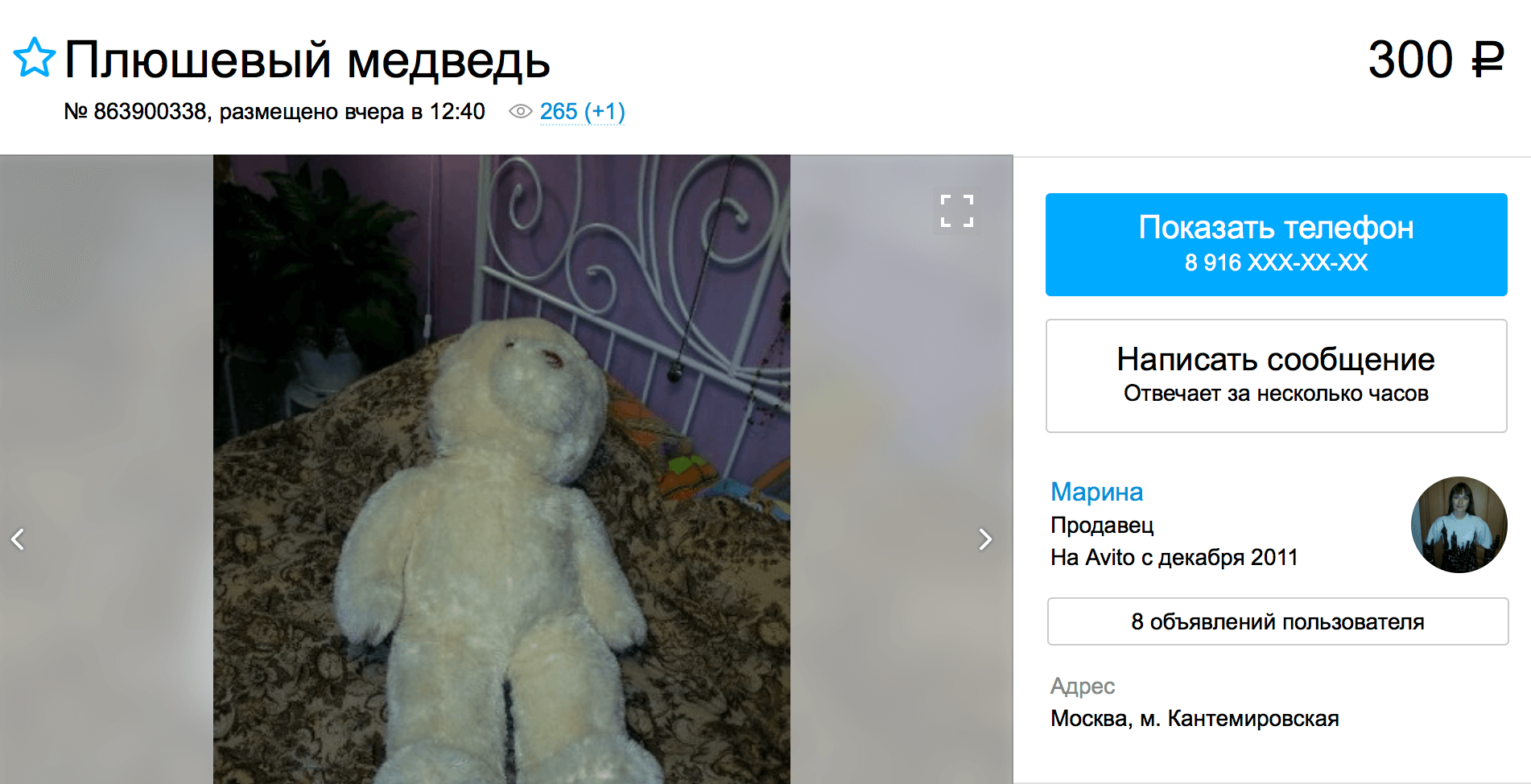Click the Продавец label under seller name

1102,525
